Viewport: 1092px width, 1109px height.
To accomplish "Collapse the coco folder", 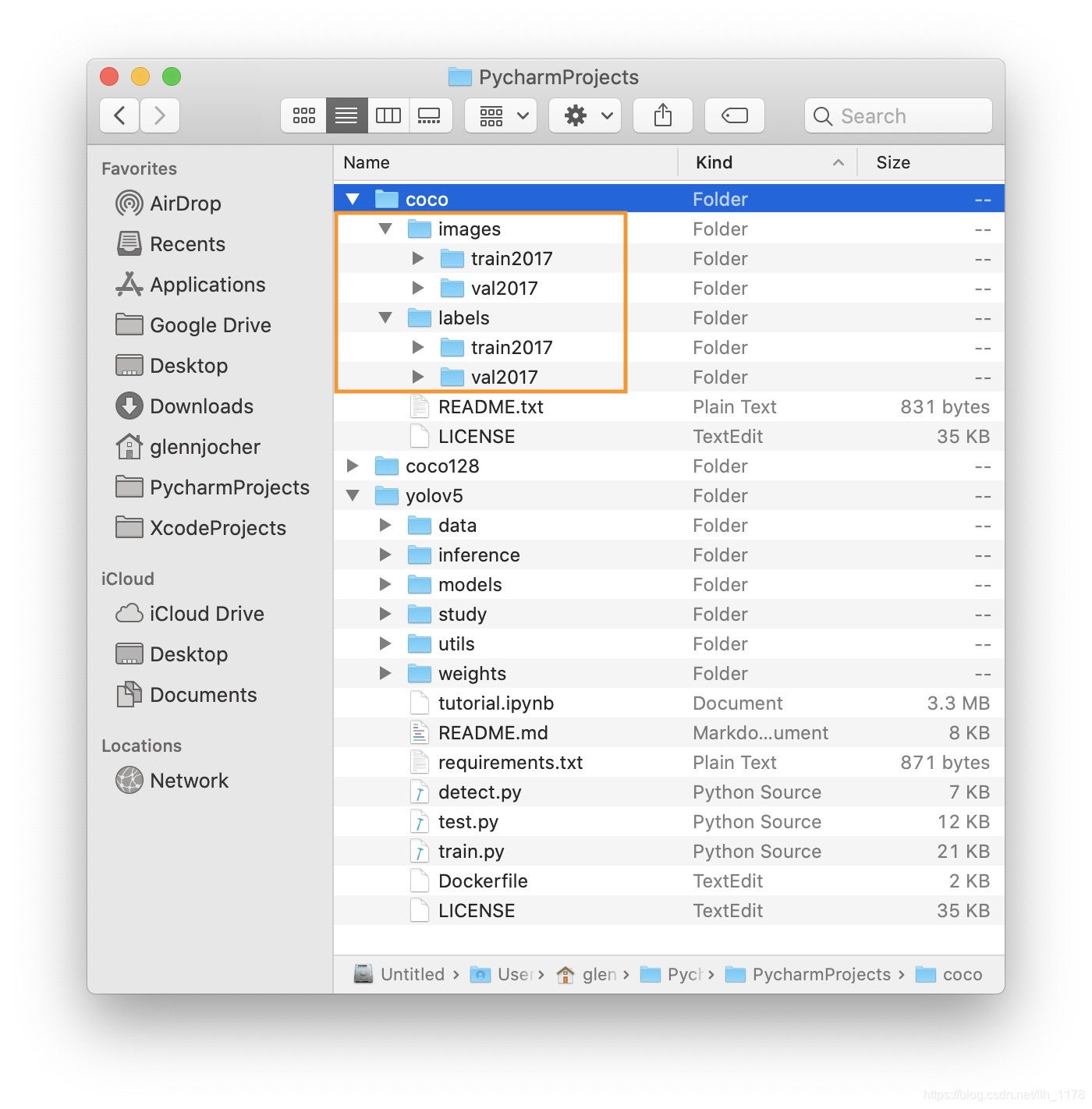I will [x=353, y=199].
